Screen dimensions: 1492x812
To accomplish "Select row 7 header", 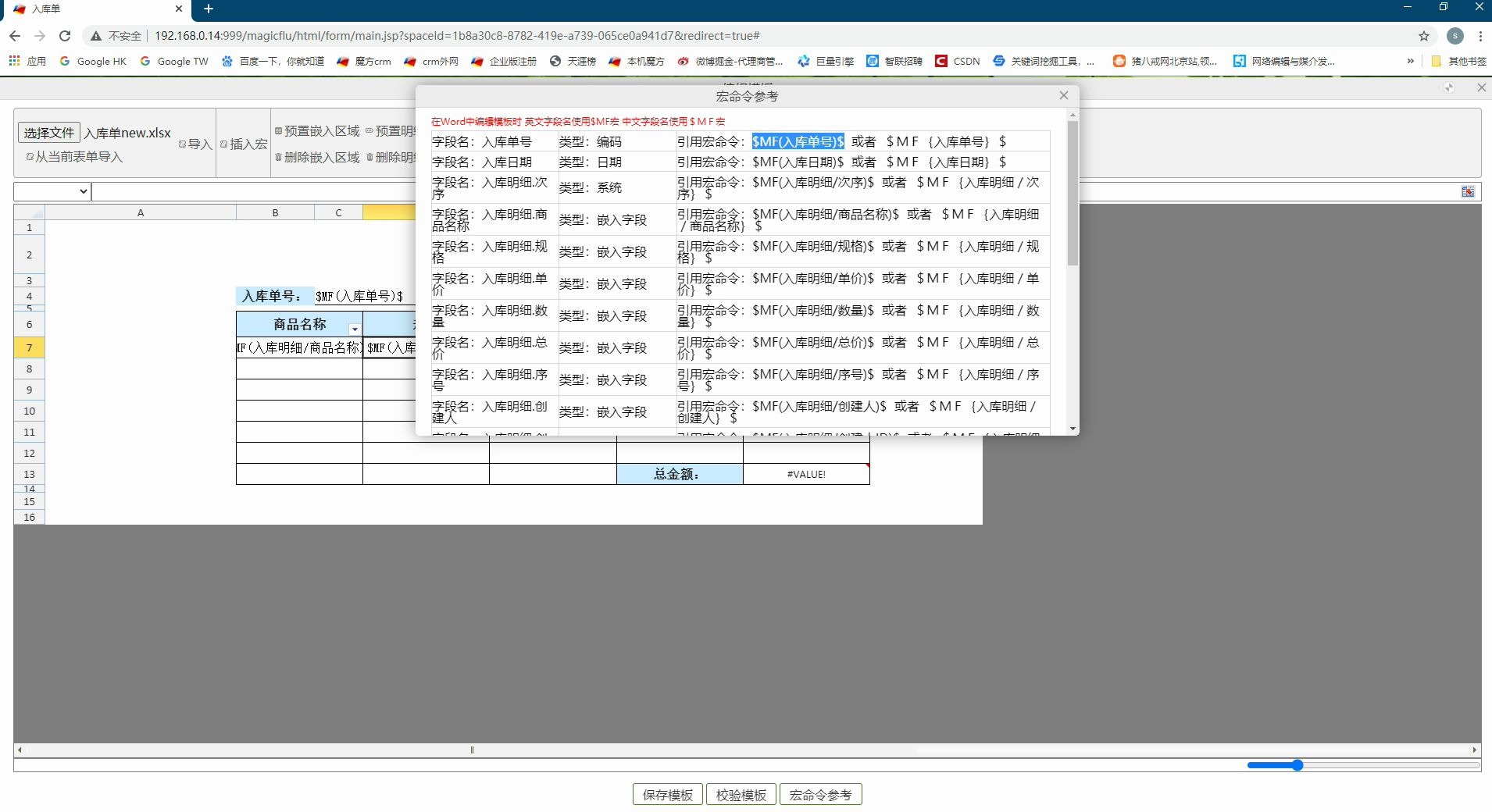I will point(29,347).
